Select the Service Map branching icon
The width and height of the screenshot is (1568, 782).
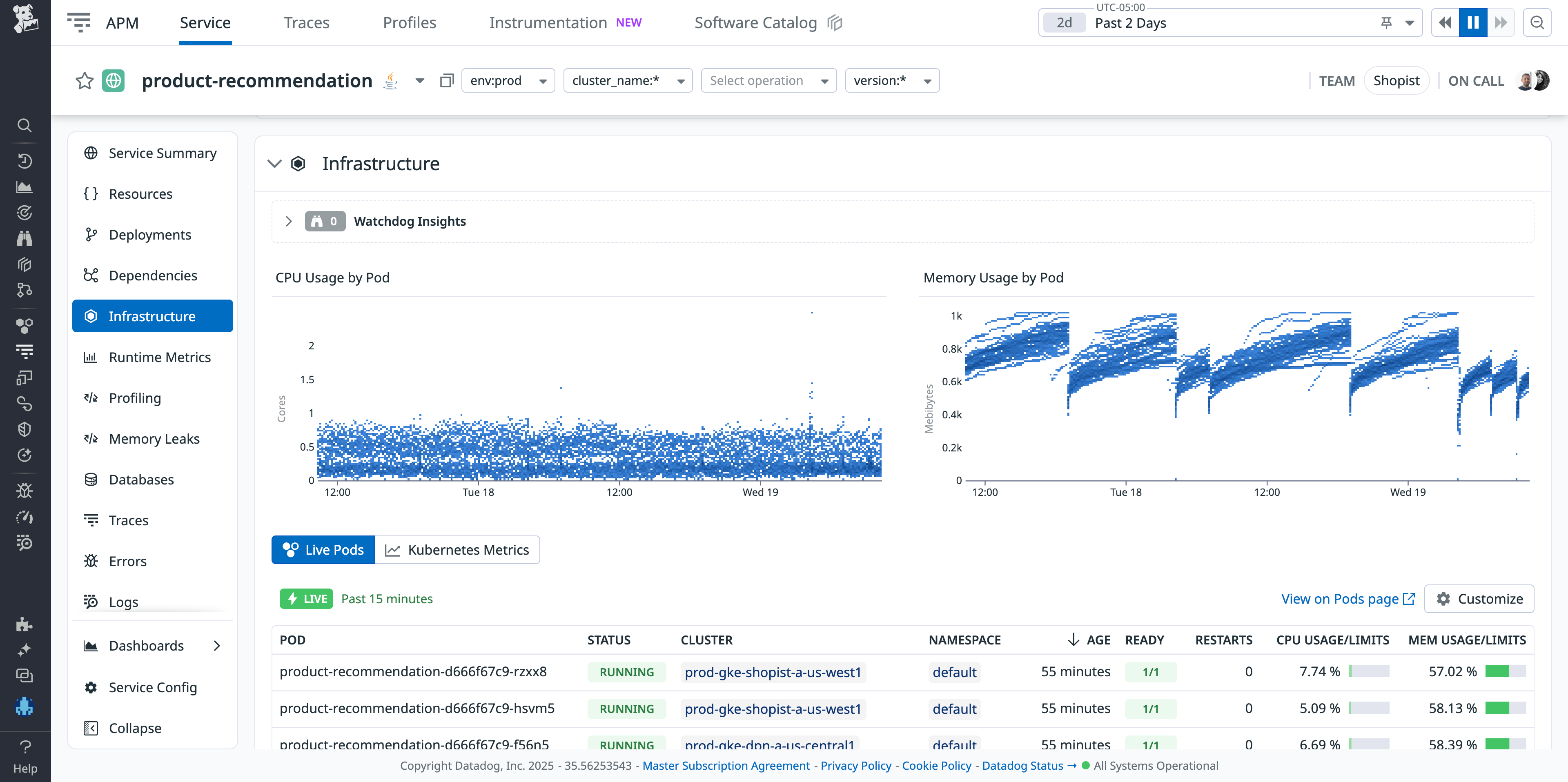[x=24, y=290]
